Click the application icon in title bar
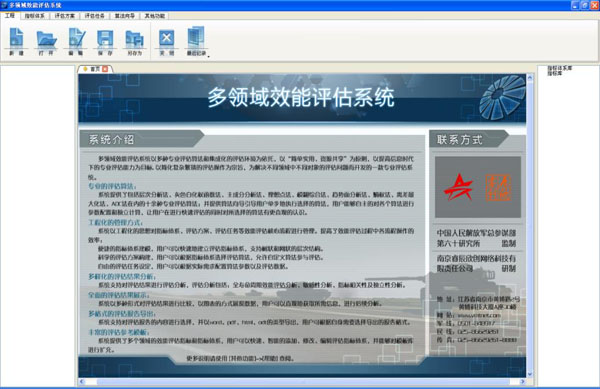Screen dimensions: 600x389 click(x=4, y=5)
